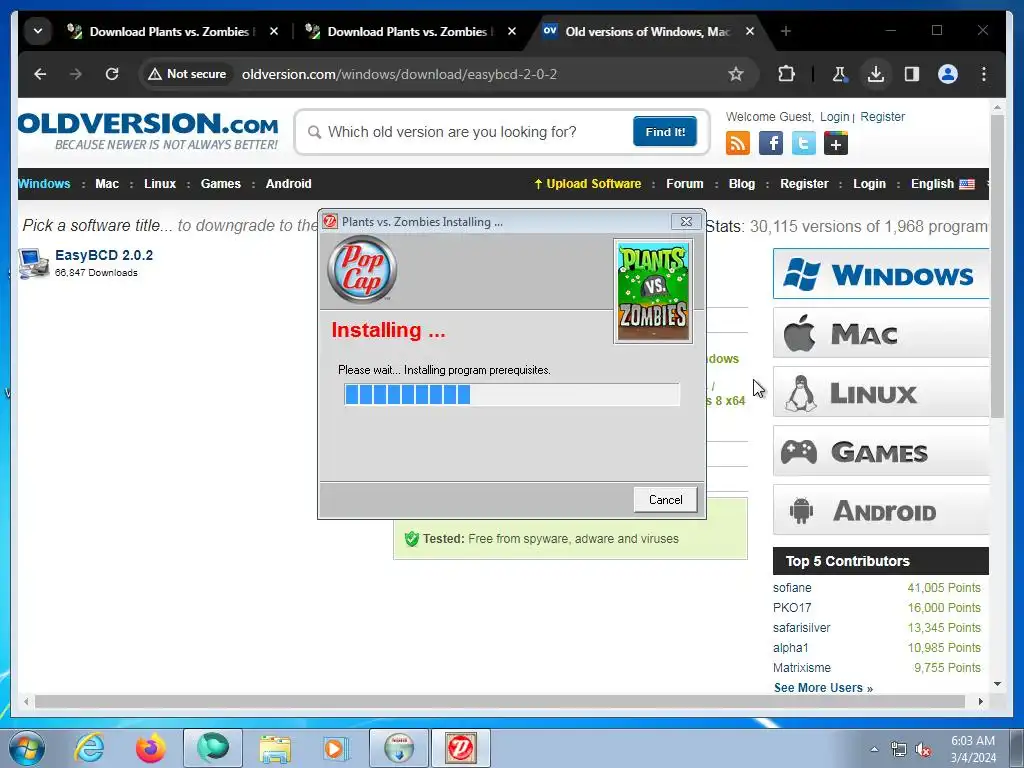Click See More Users link
This screenshot has height=768, width=1024.
(x=823, y=688)
